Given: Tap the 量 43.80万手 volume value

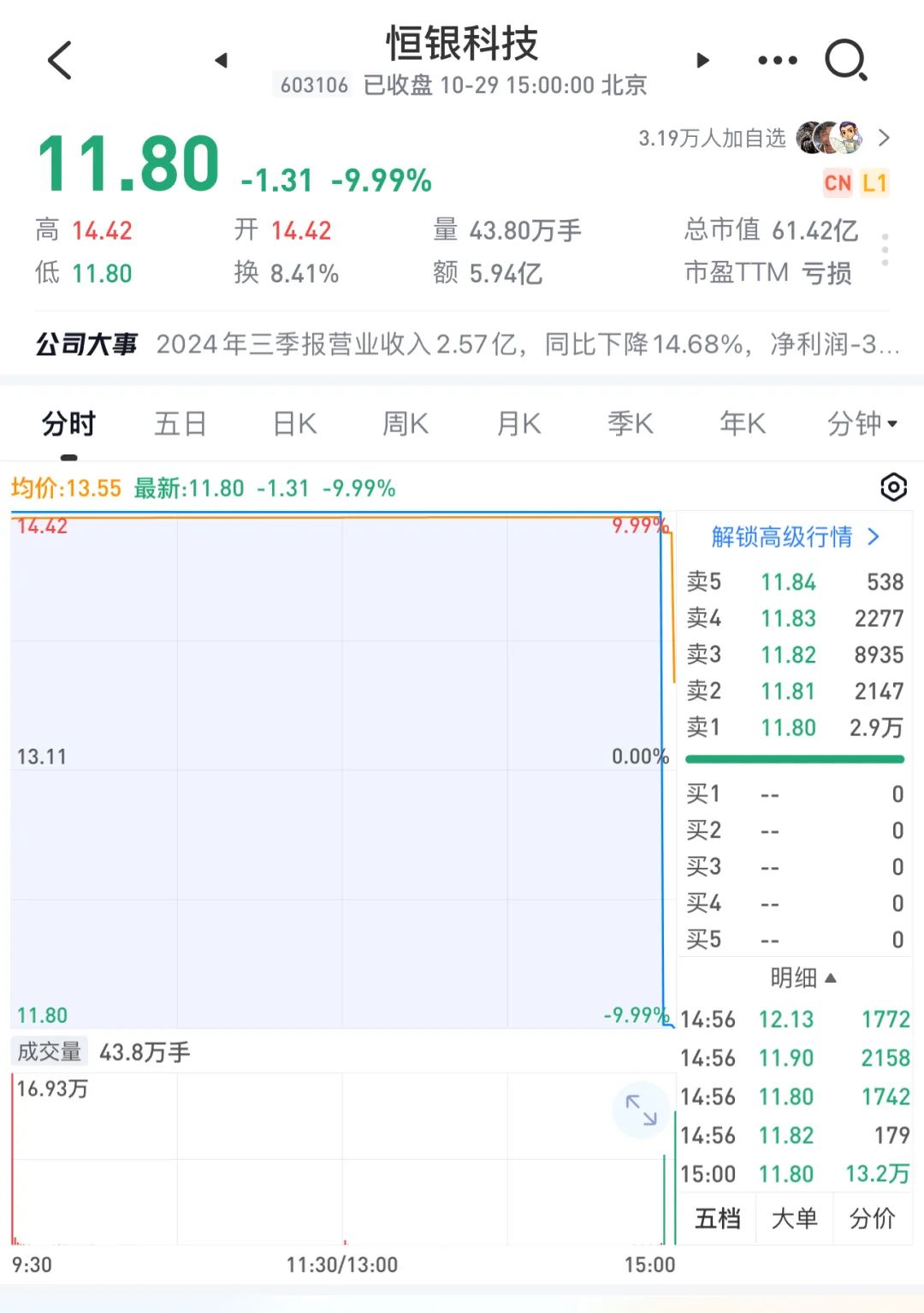Looking at the screenshot, I should [x=507, y=229].
